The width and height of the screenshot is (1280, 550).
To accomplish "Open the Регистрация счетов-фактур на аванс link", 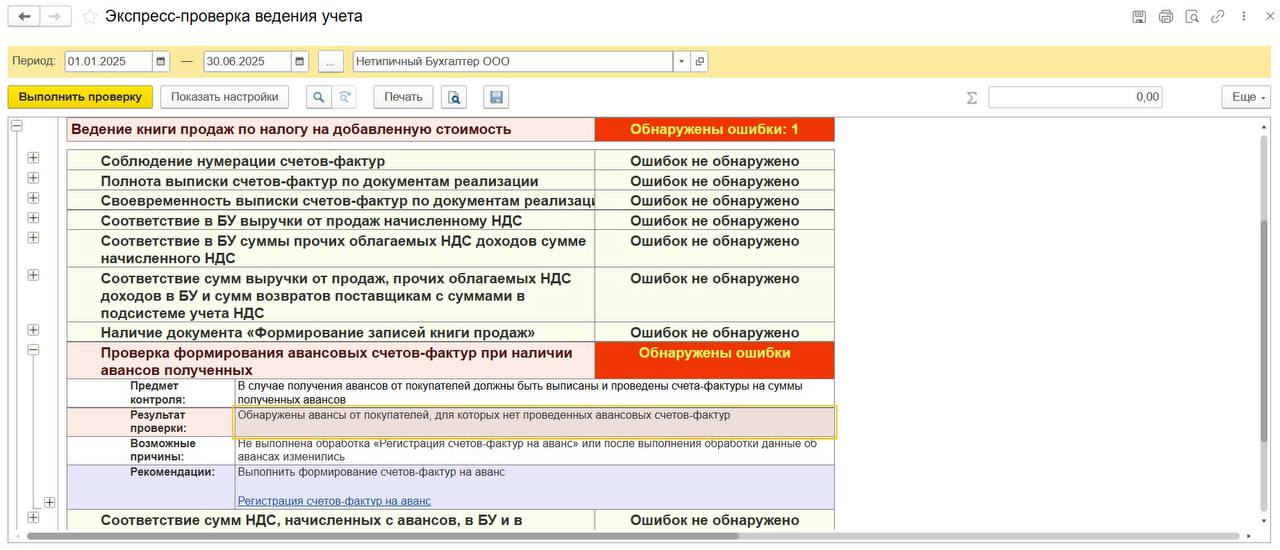I will [334, 501].
